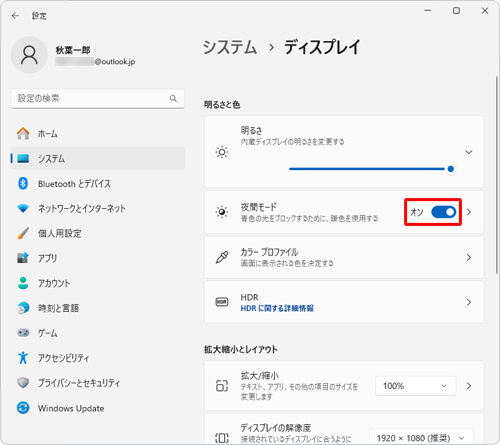
Task: Click the 設定の検索 search field
Action: pos(98,98)
